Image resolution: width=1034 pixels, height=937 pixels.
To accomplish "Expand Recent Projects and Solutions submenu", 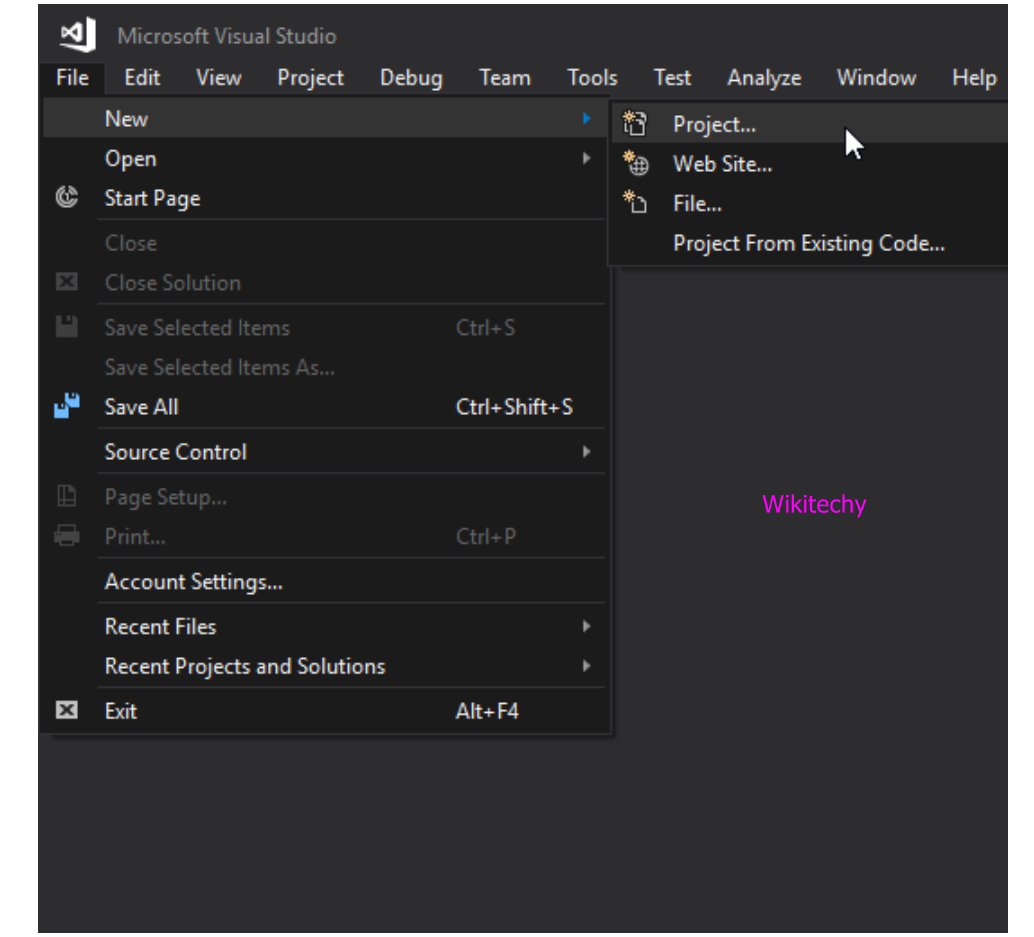I will [587, 667].
